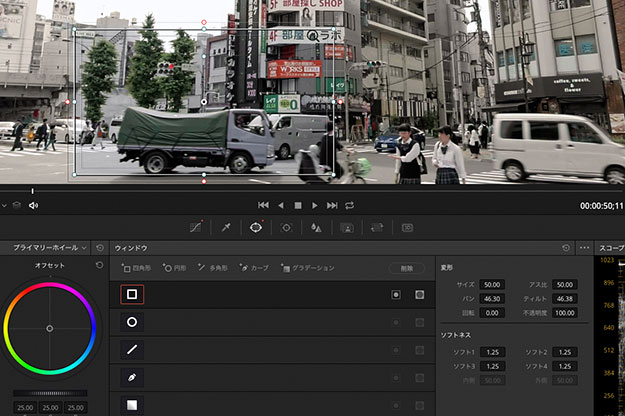The width and height of the screenshot is (625, 416).
Task: Mute the viewer audio speaker icon
Action: pyautogui.click(x=33, y=205)
